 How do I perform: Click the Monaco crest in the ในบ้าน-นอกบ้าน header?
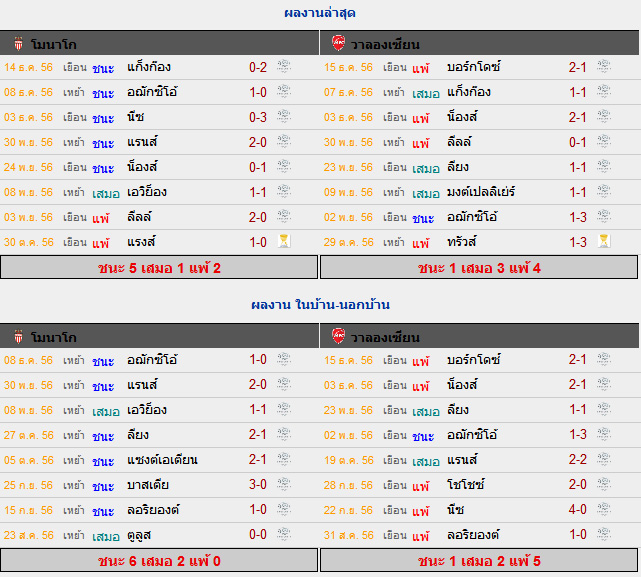tap(18, 337)
